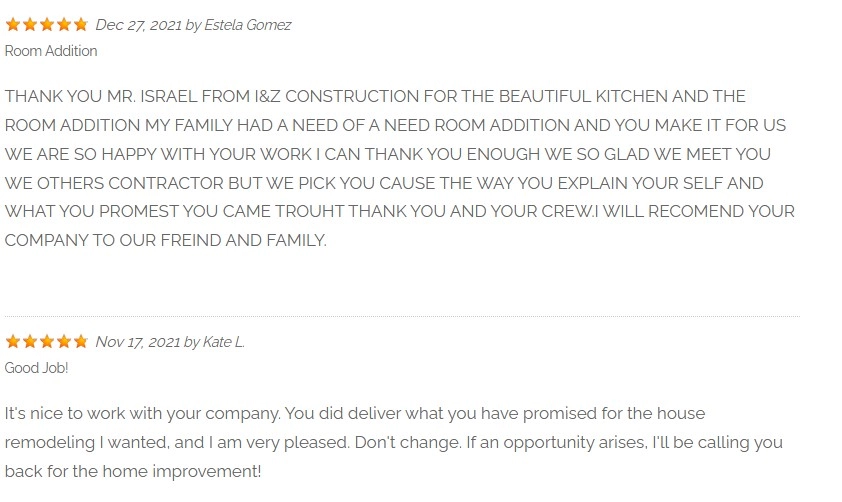842x502 pixels.
Task: Click the reviewer name Kate L.
Action: (224, 342)
